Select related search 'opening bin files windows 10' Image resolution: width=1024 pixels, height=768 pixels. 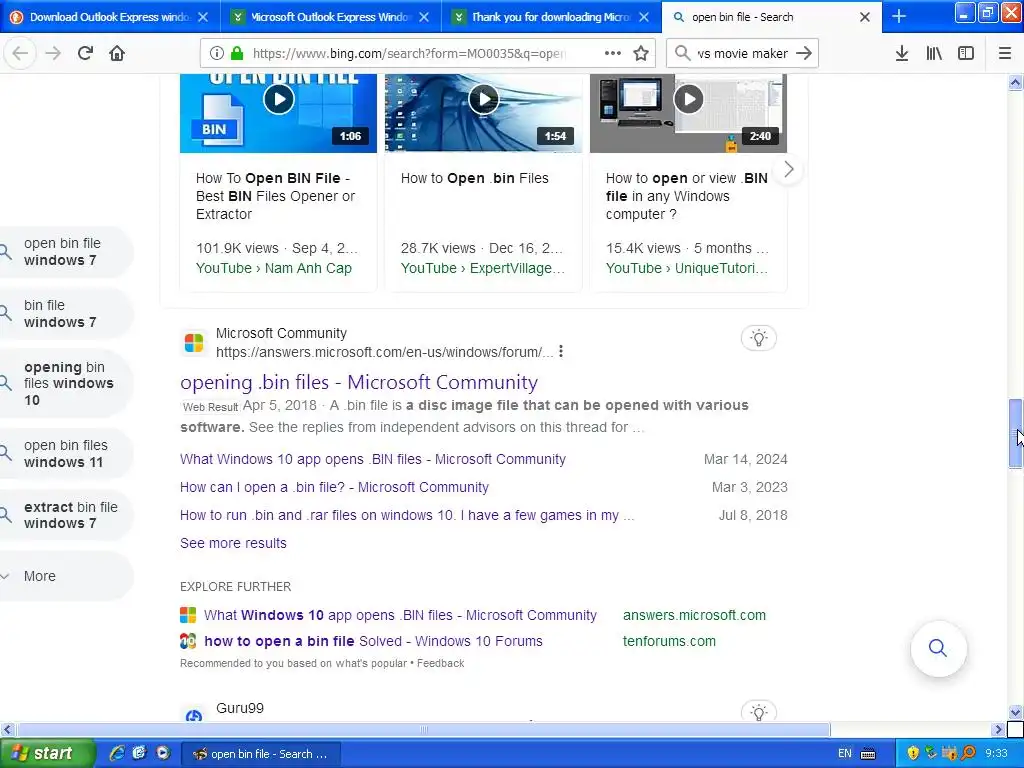tap(65, 383)
